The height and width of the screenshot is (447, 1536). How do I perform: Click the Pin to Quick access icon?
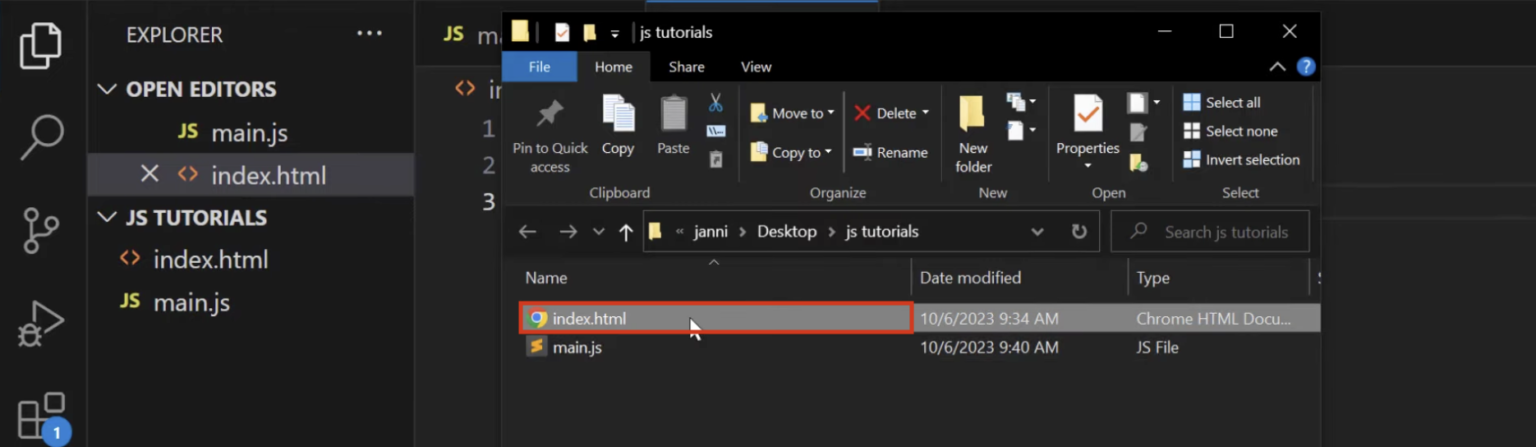(x=549, y=115)
